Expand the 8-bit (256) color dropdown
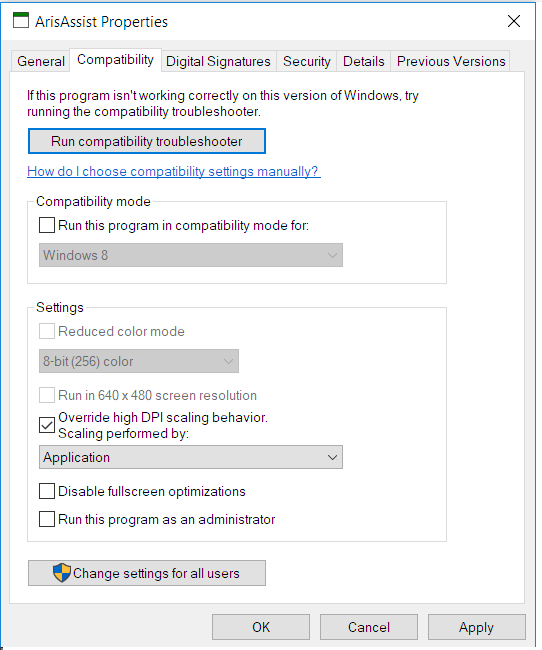The image size is (542, 650). point(139,361)
